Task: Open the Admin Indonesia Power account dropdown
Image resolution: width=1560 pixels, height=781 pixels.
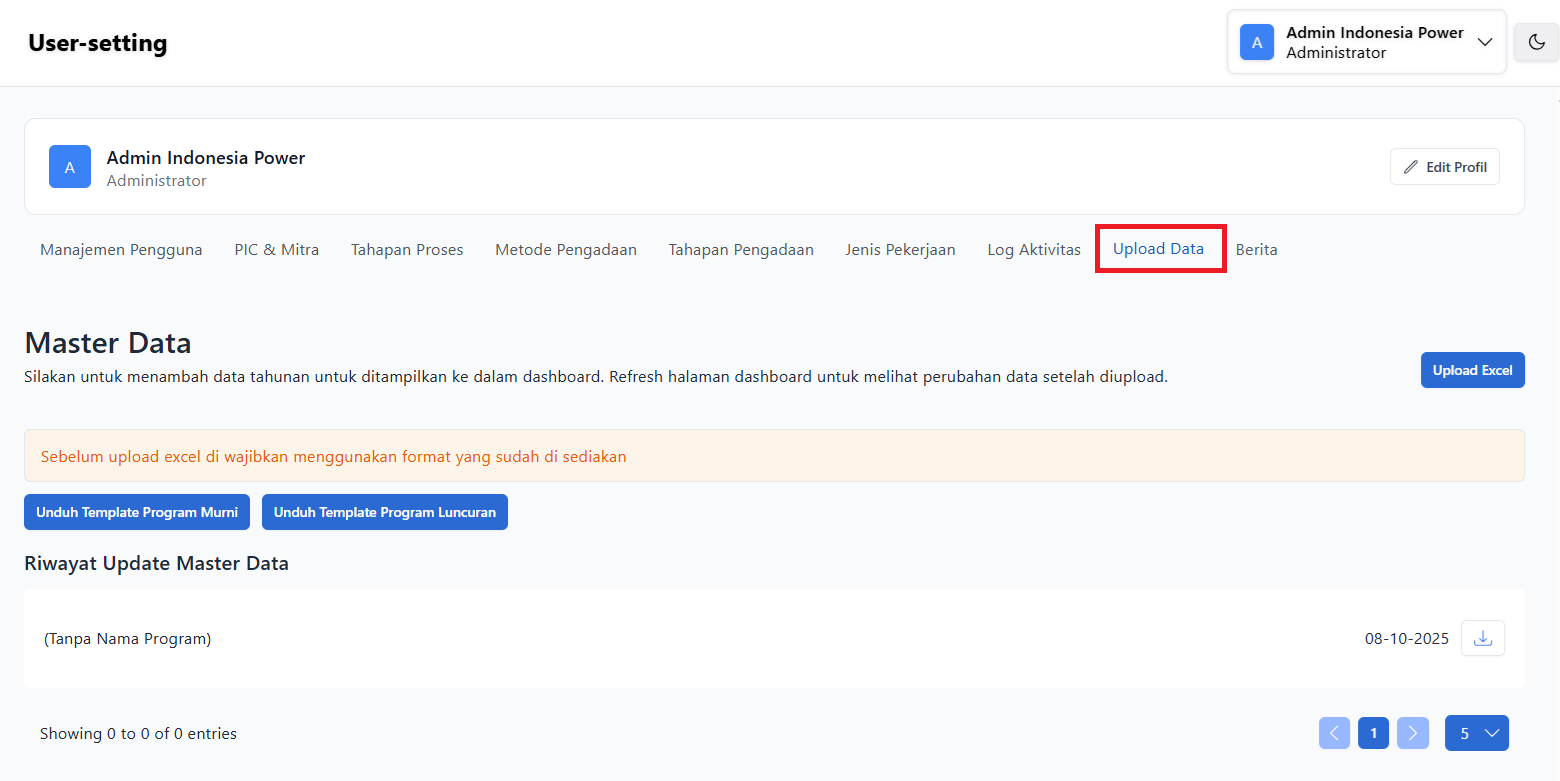Action: coord(1484,42)
